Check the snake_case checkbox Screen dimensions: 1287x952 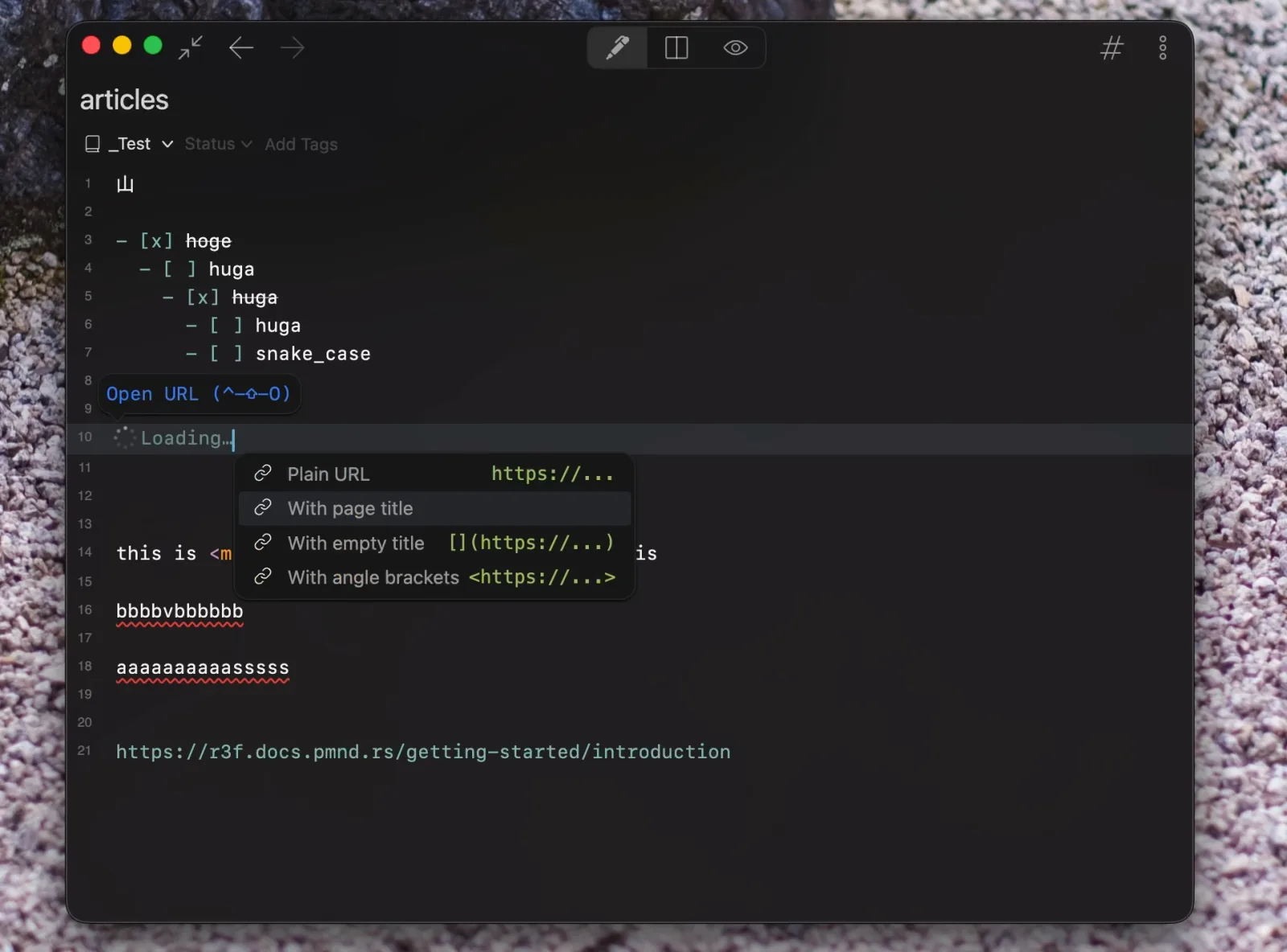pyautogui.click(x=226, y=354)
